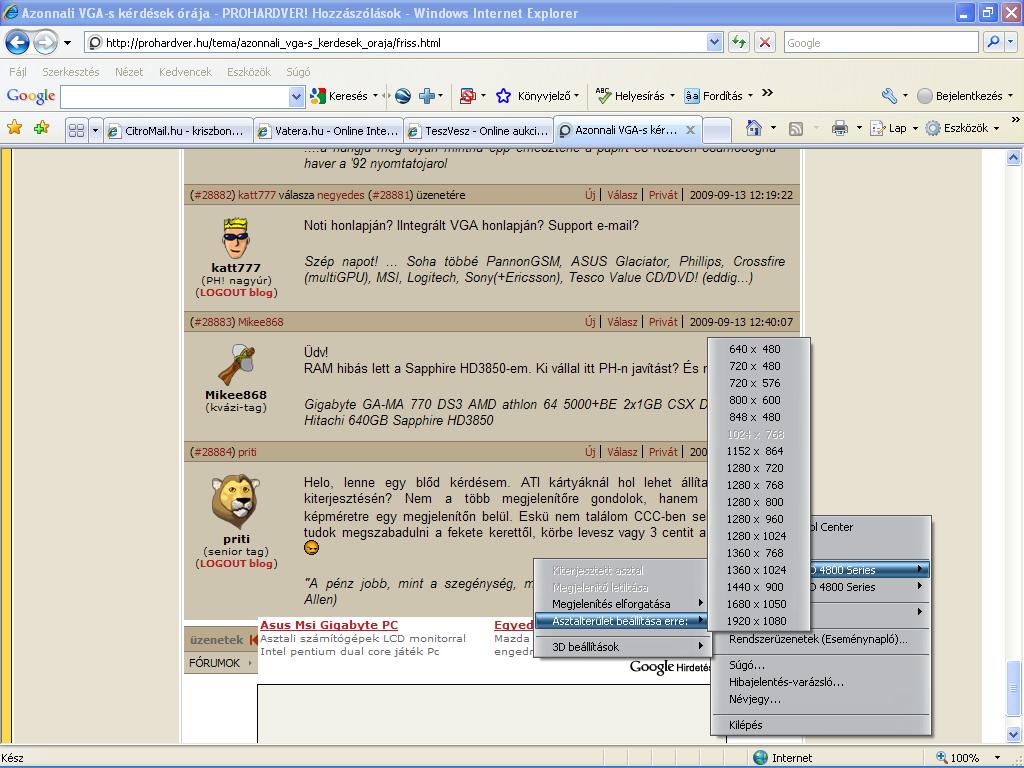Click the #28884 post number link

212,452
